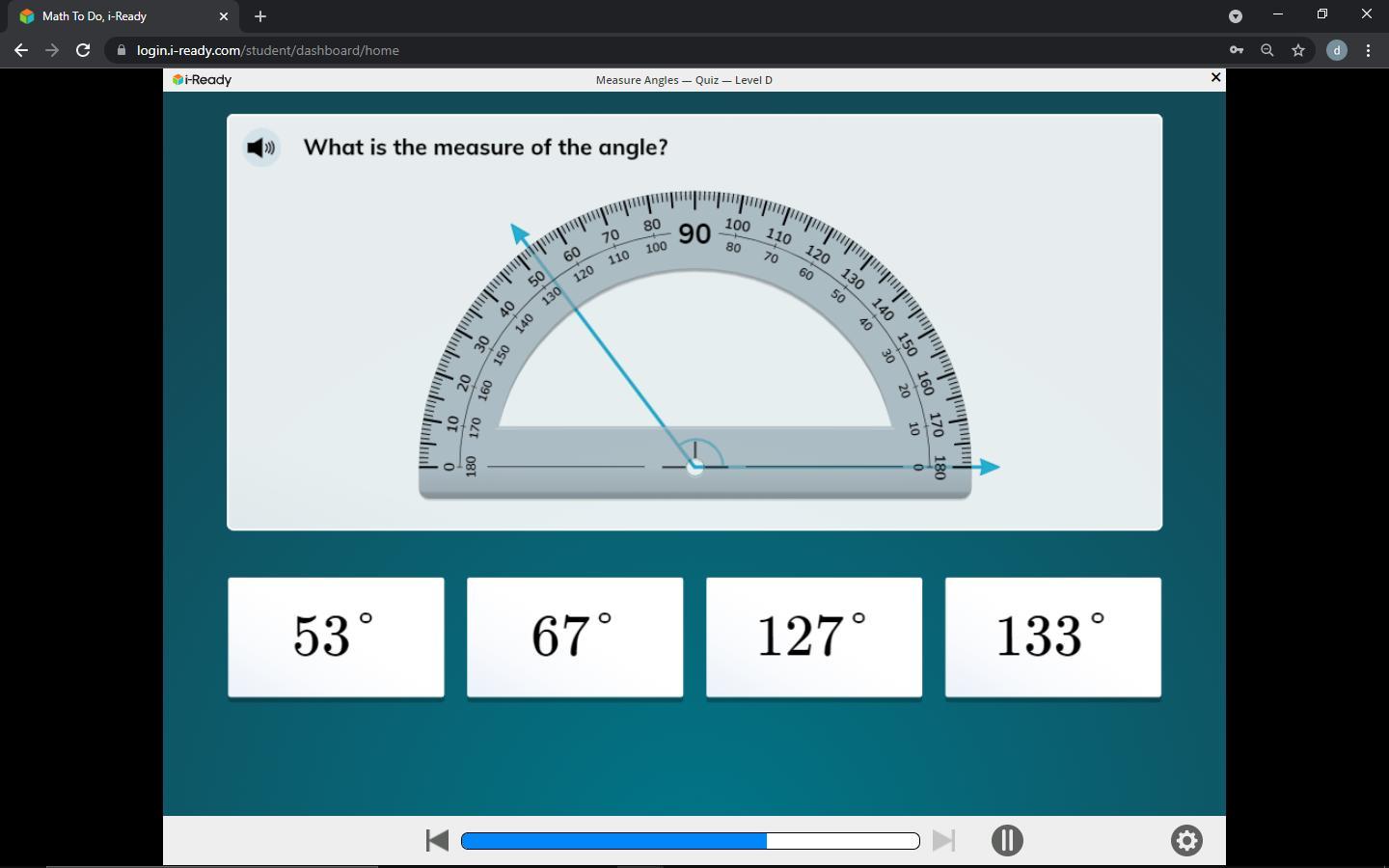Screen dimensions: 1389x868
Task: Choose the 67° answer option
Action: [575, 637]
